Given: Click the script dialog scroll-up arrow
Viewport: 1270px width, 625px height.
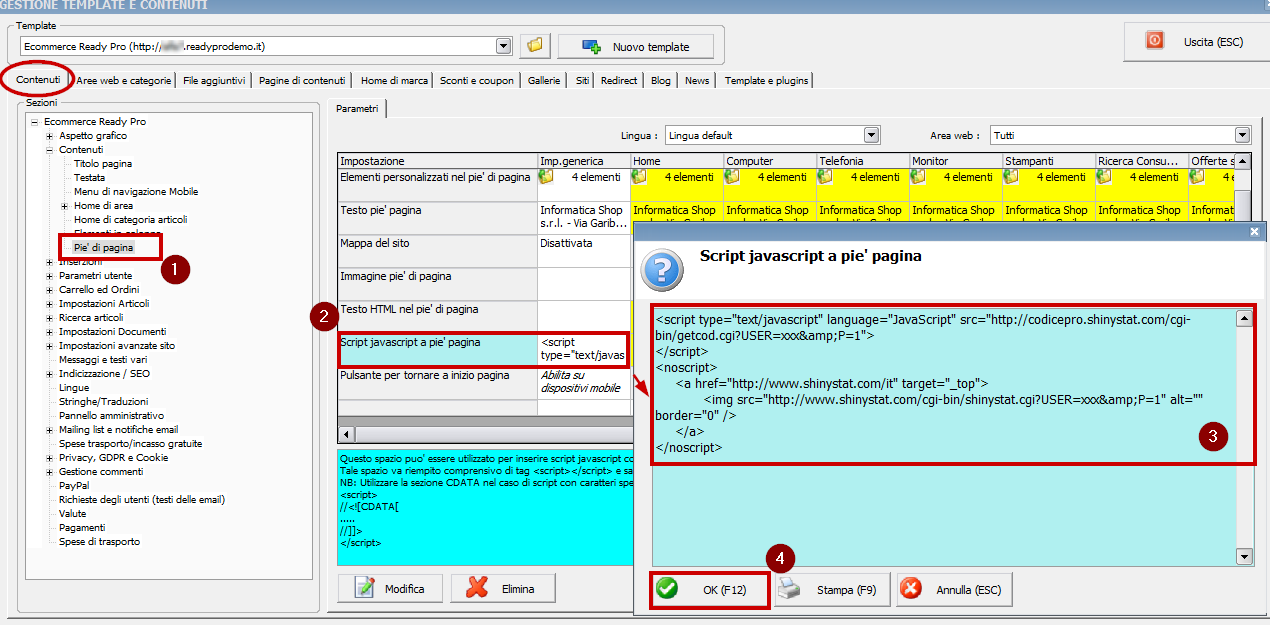Looking at the screenshot, I should [x=1244, y=318].
